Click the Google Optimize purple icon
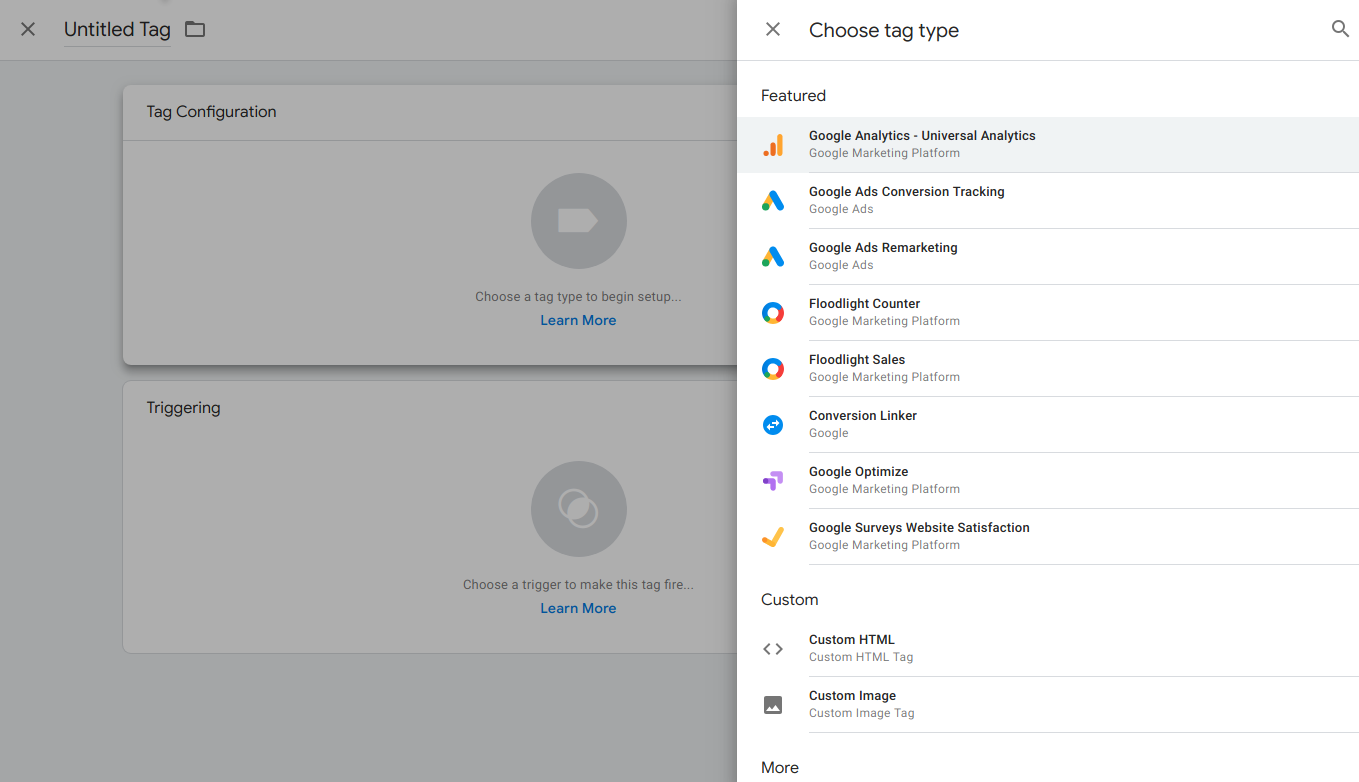The image size is (1359, 782). click(x=773, y=481)
